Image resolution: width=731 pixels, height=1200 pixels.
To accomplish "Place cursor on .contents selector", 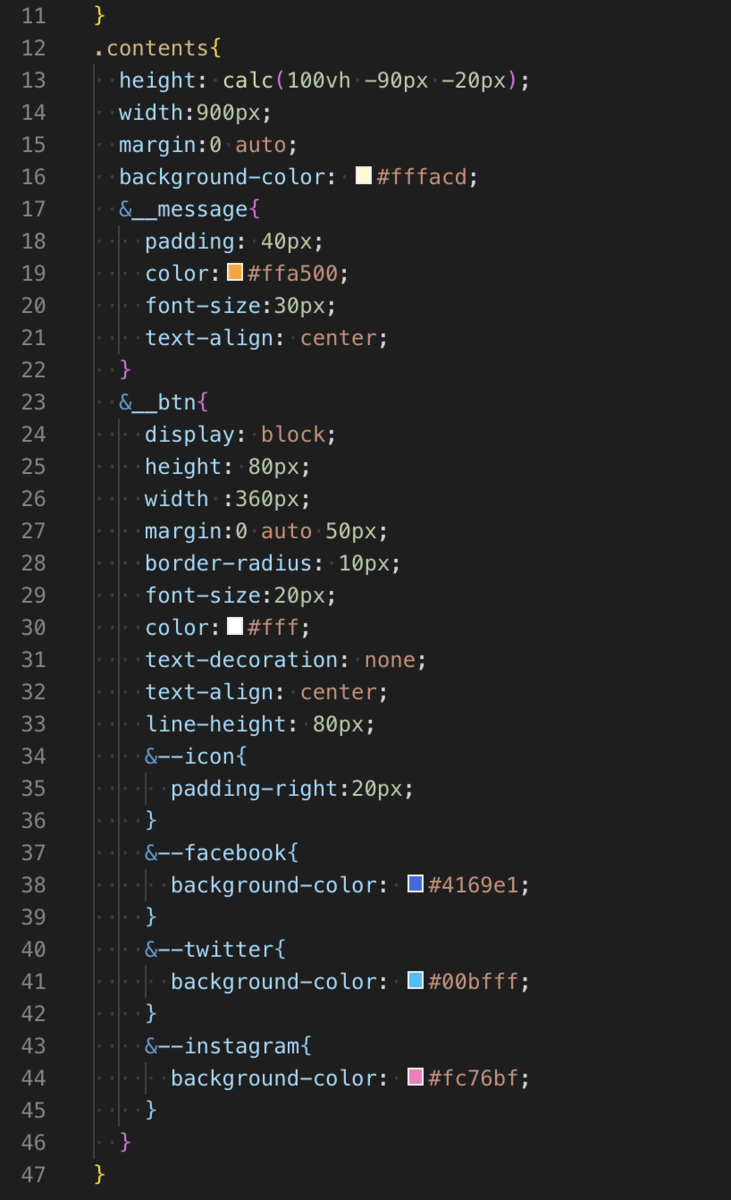I will 152,48.
